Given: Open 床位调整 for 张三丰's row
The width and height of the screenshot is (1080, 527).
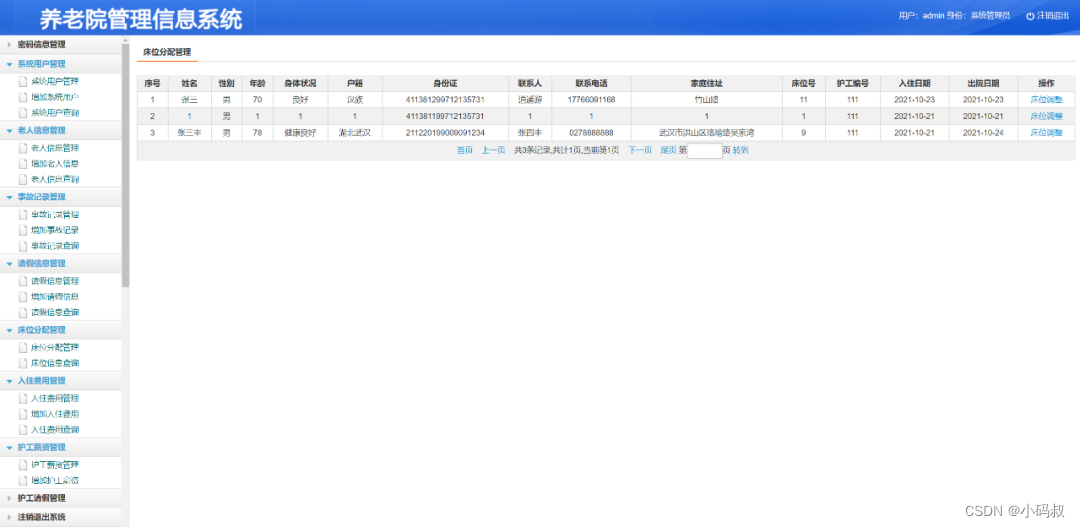Looking at the screenshot, I should pos(1046,133).
